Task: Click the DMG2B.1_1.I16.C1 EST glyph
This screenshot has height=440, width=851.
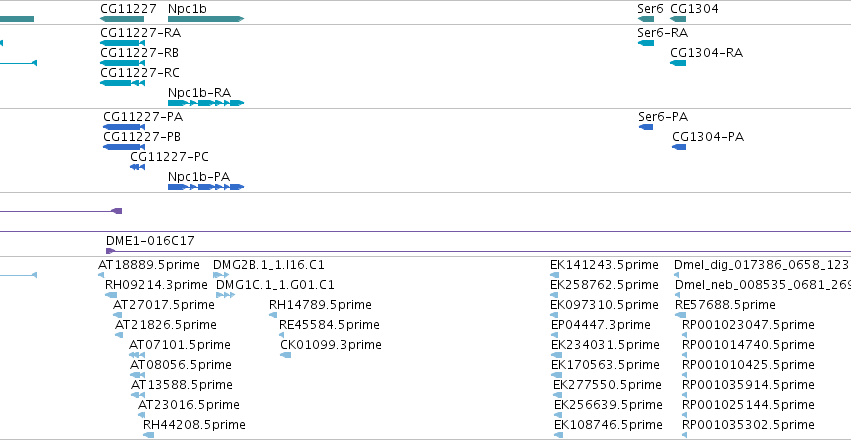Action: [x=221, y=275]
